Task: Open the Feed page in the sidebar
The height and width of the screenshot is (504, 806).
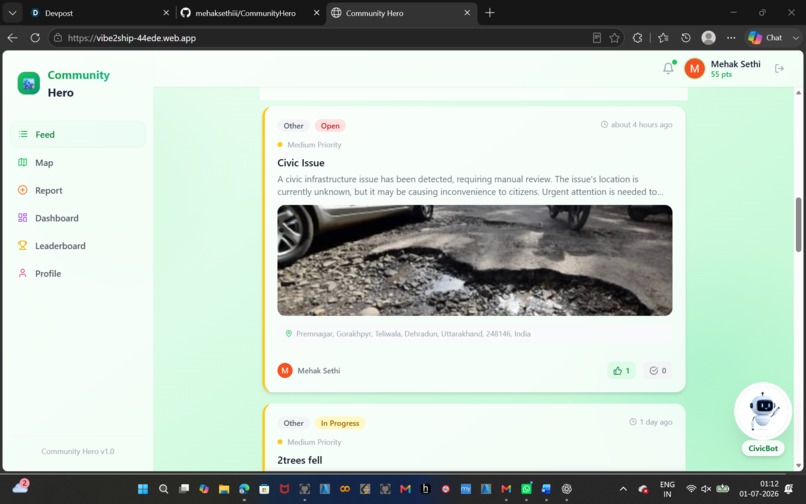Action: click(x=78, y=134)
